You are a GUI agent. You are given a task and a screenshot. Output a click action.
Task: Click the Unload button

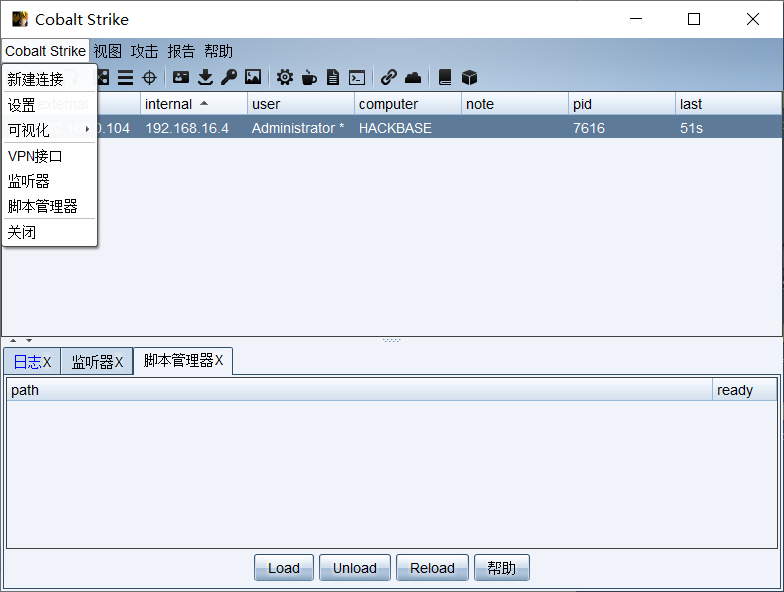point(355,568)
